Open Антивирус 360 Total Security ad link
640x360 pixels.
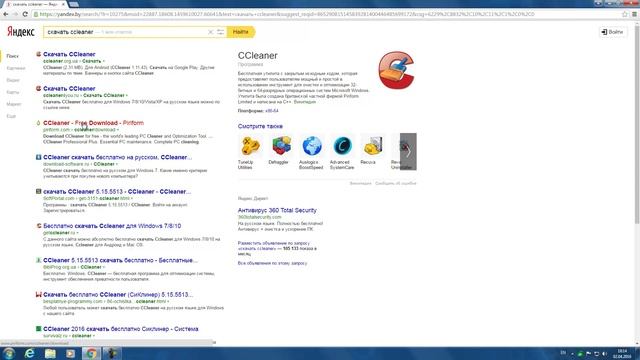[x=277, y=210]
